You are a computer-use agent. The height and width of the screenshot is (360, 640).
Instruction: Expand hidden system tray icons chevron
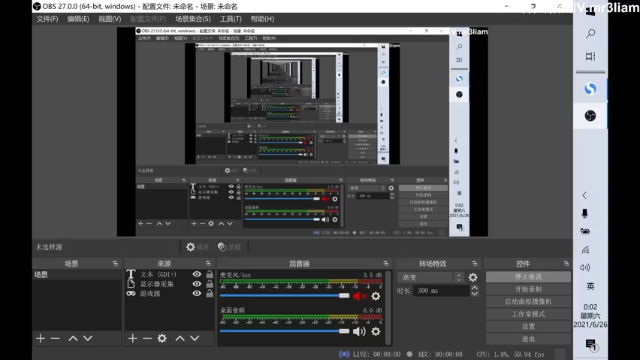click(584, 195)
